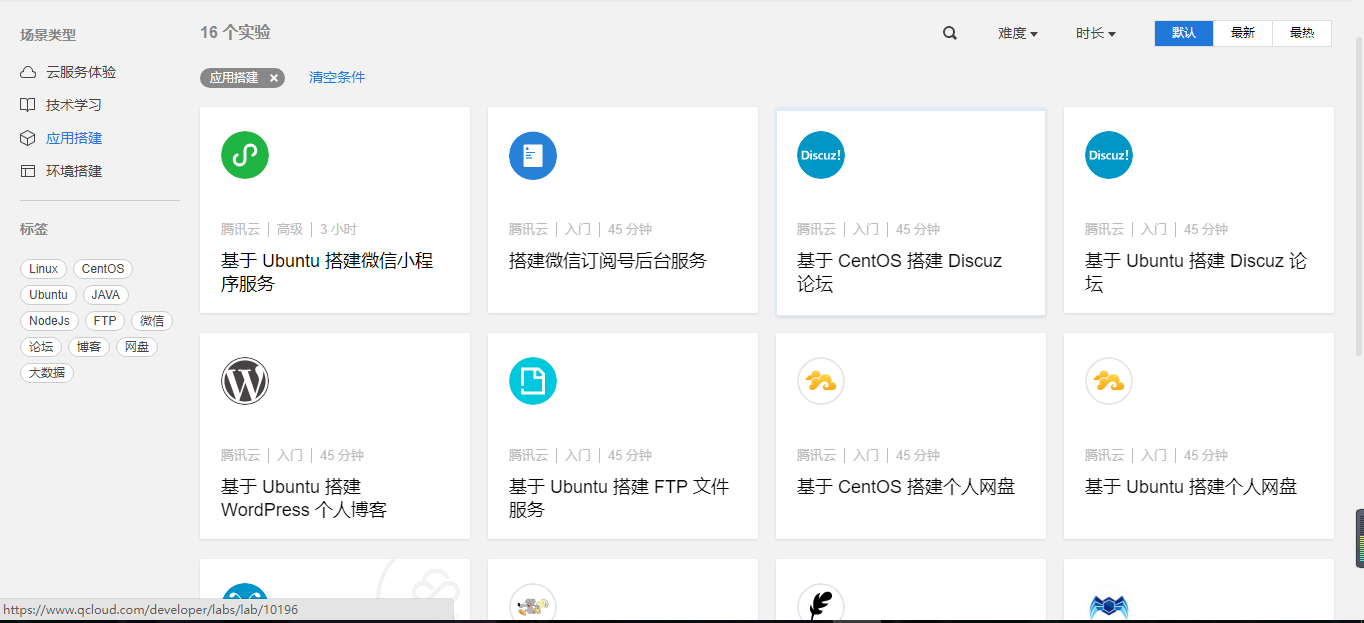Open 搭建微信订阅号后台服务 lab
The height and width of the screenshot is (623, 1364).
608,261
